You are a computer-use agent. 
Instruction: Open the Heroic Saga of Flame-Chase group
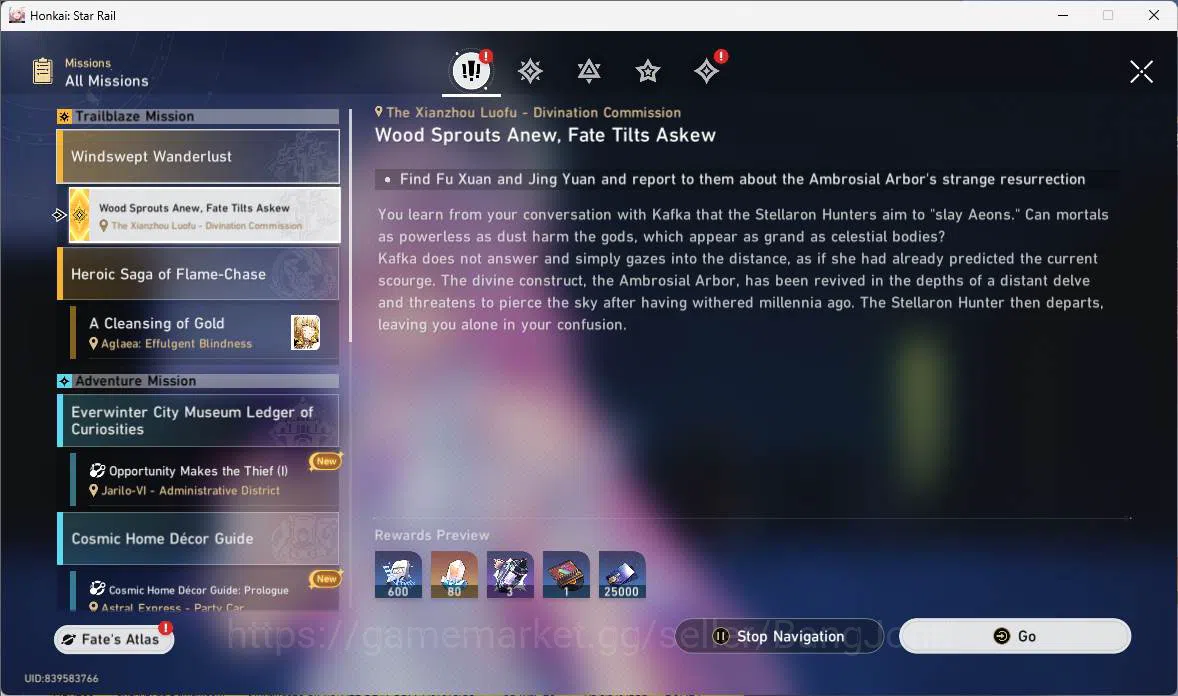coord(198,274)
